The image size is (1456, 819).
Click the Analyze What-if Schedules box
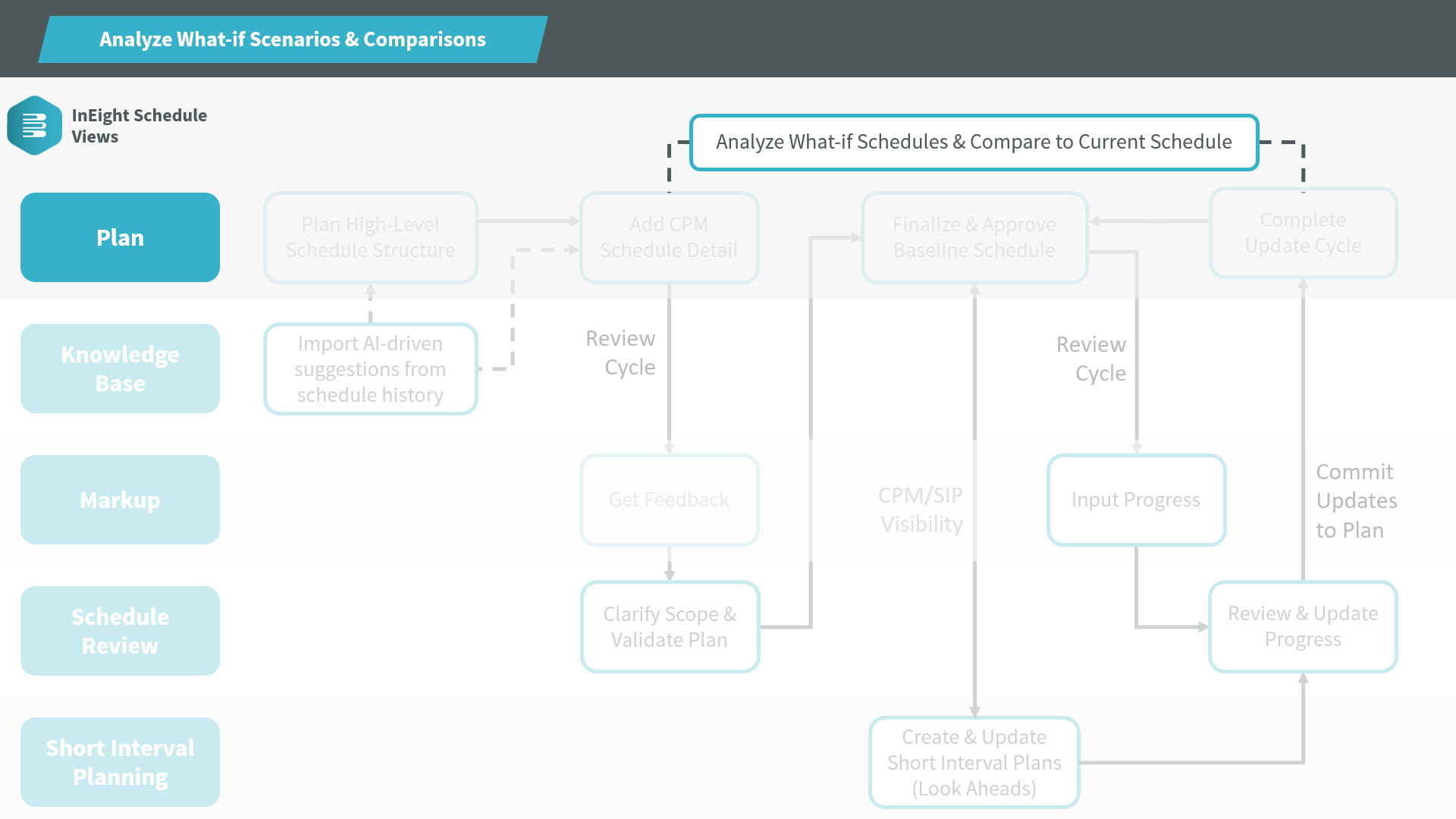[x=974, y=143]
